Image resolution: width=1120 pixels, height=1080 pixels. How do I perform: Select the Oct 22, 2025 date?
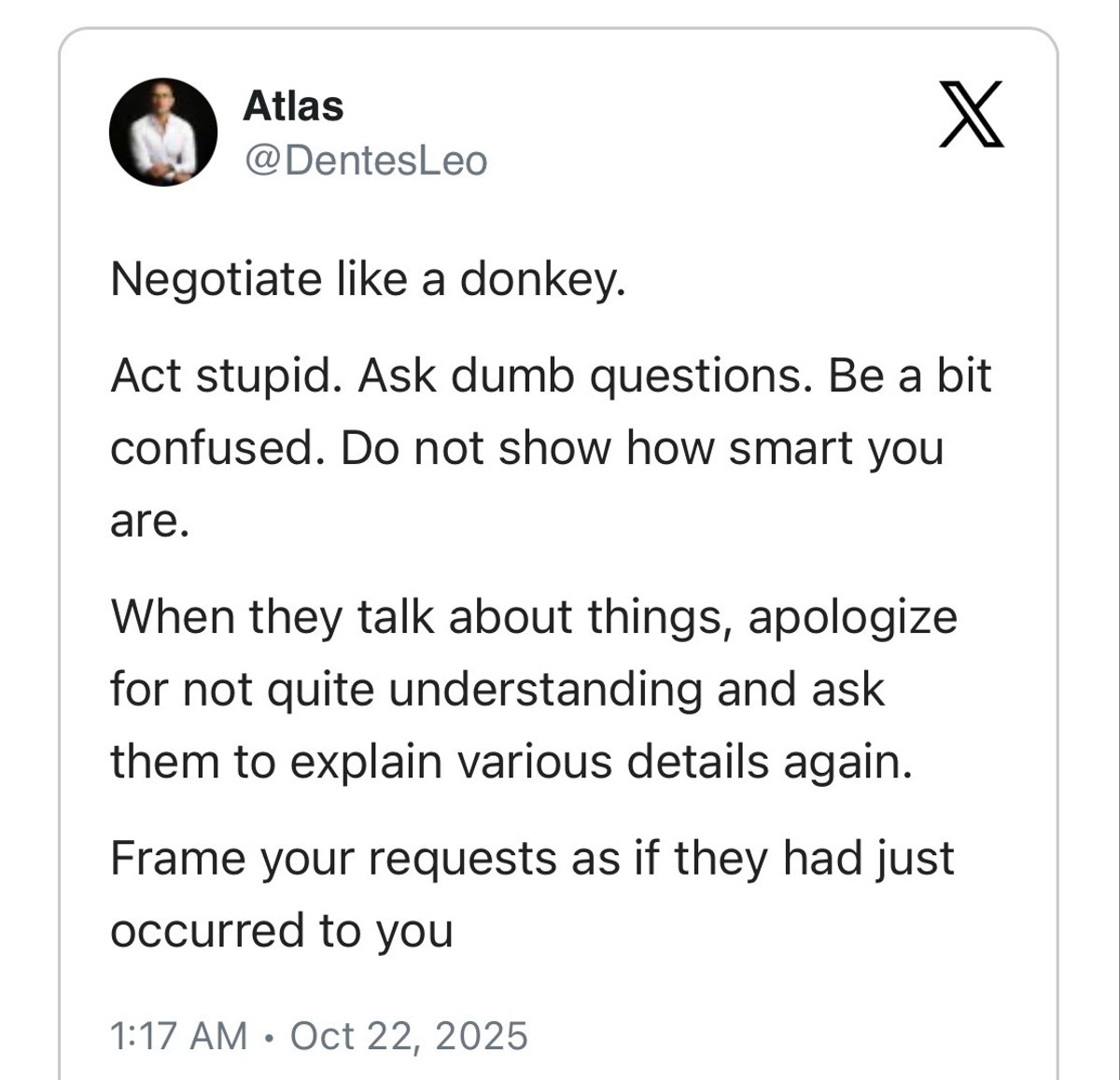409,1035
